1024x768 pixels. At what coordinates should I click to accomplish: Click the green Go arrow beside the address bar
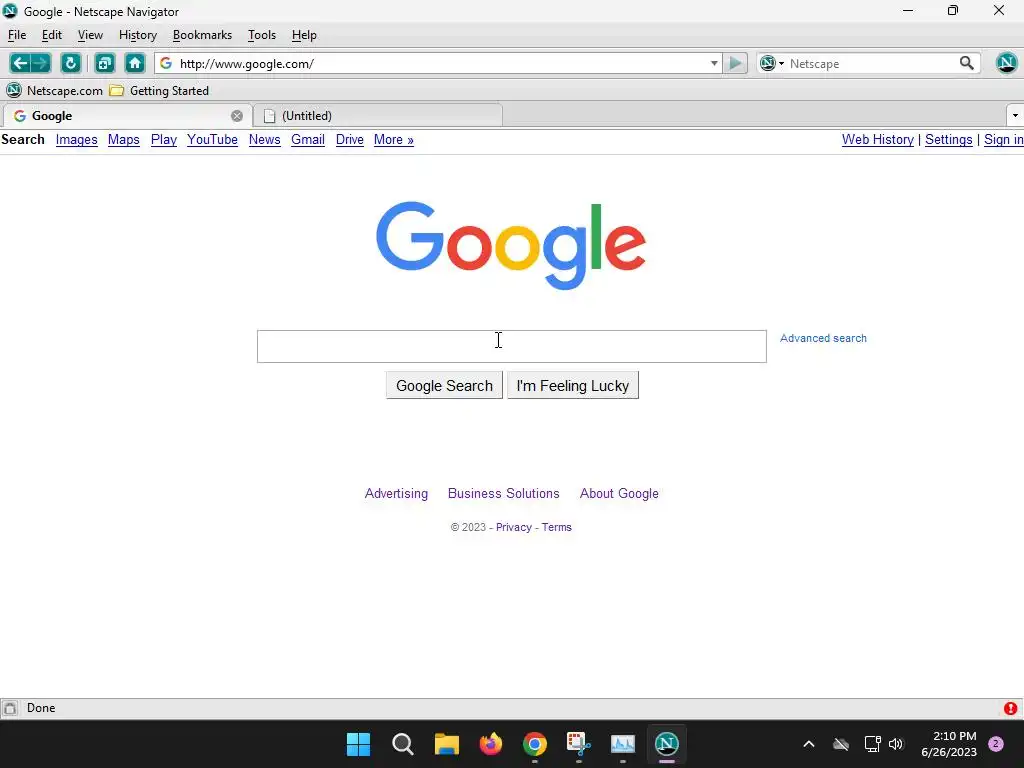[x=735, y=63]
